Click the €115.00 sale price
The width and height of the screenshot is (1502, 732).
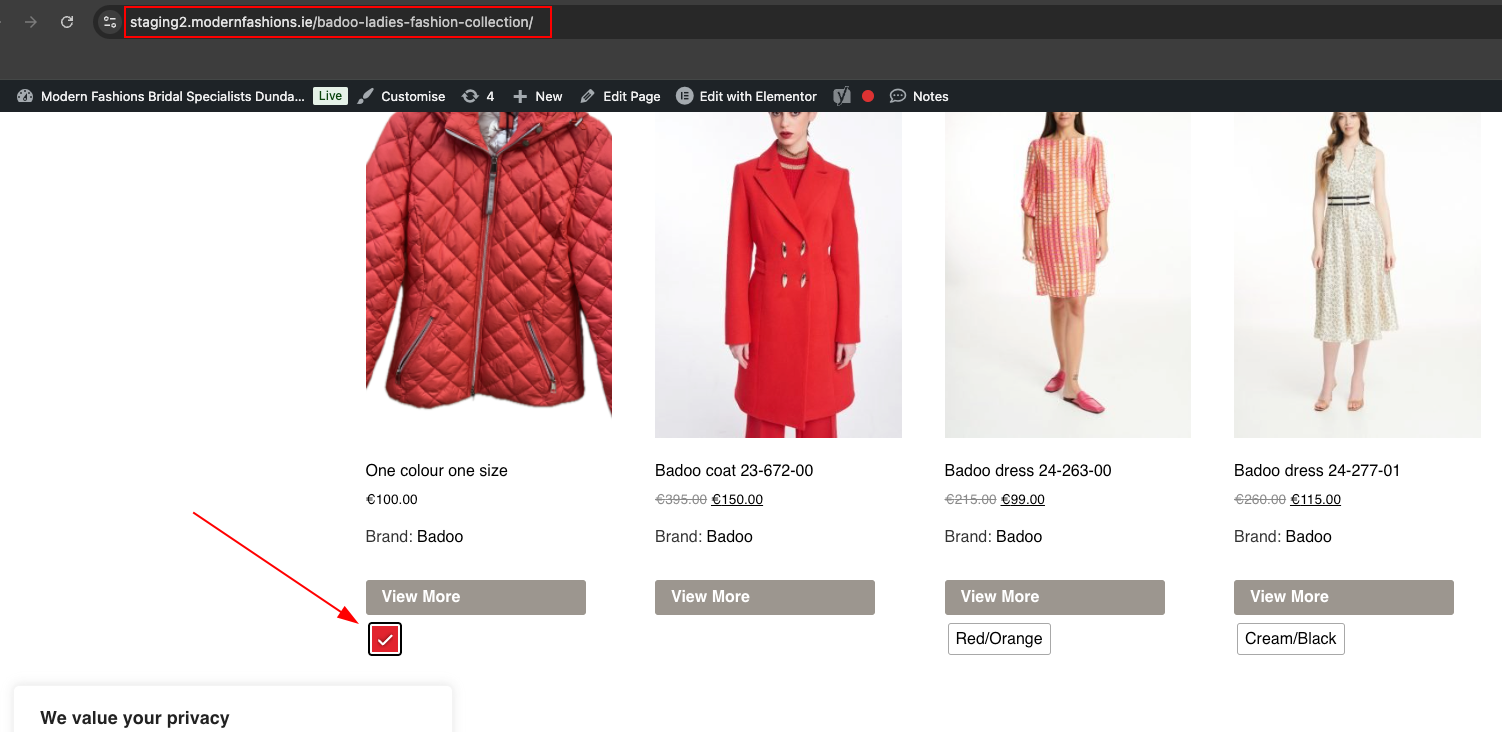click(x=1316, y=499)
